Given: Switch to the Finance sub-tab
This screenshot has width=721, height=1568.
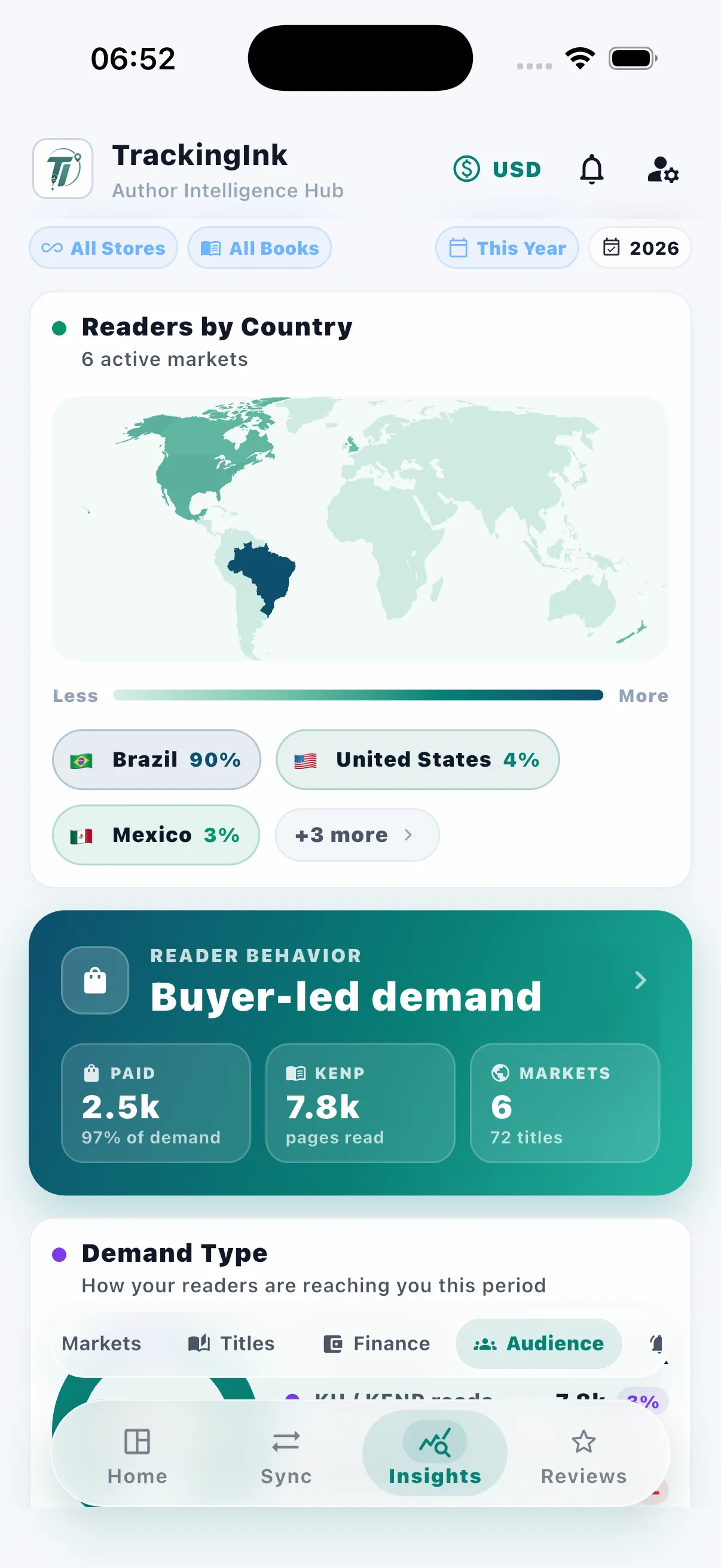Looking at the screenshot, I should point(377,1343).
